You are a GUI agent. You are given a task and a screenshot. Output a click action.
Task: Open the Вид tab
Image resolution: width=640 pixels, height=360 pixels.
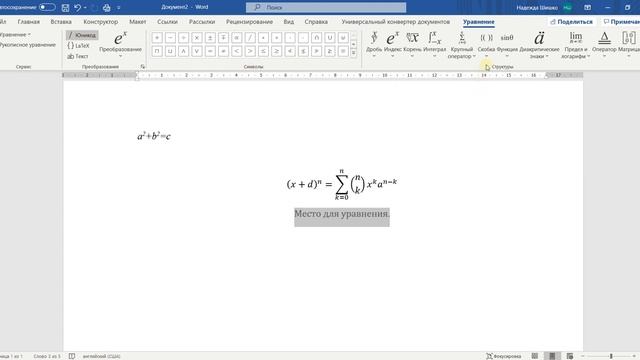coord(289,22)
